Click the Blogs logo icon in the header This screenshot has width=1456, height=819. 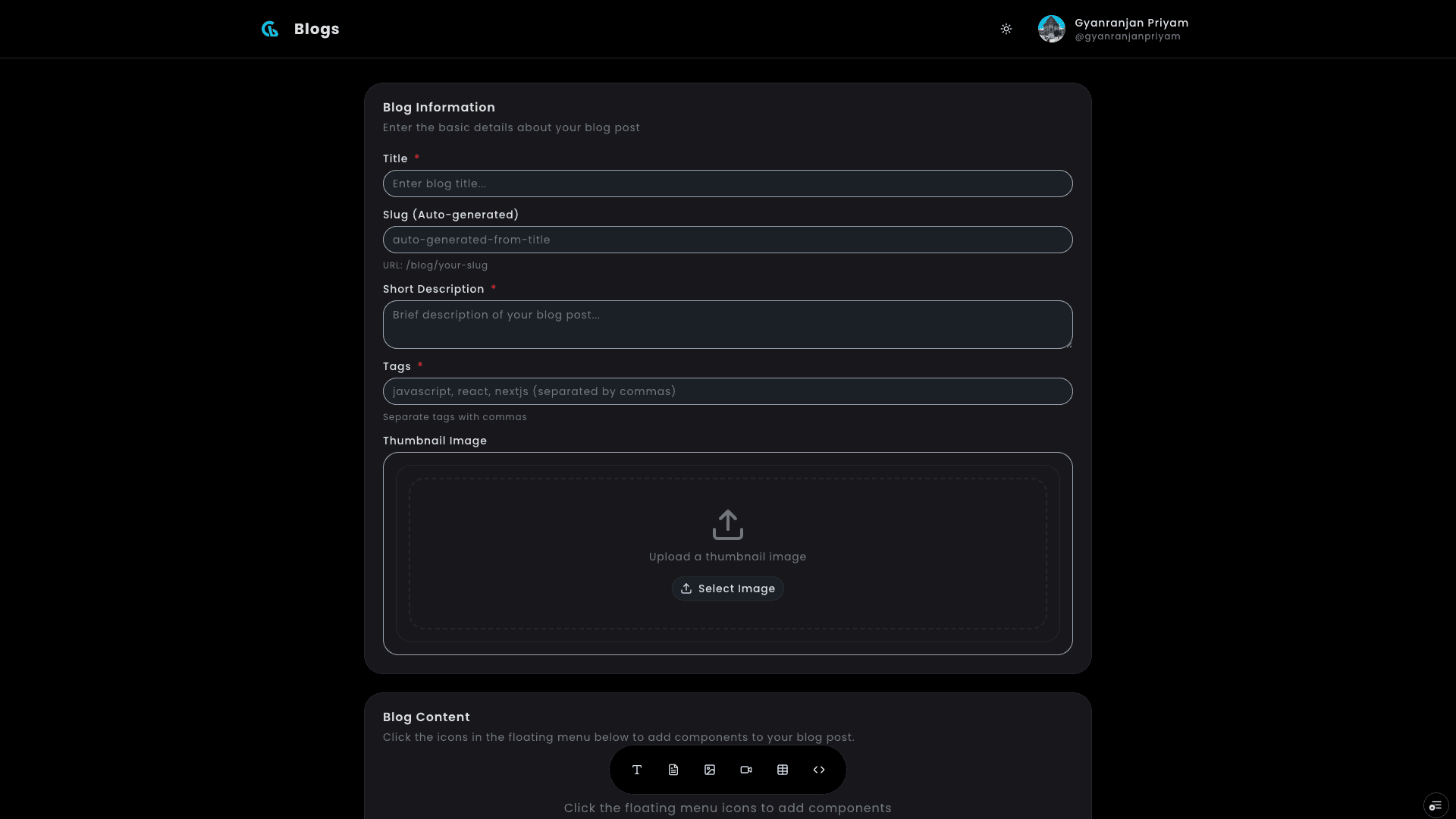point(270,29)
